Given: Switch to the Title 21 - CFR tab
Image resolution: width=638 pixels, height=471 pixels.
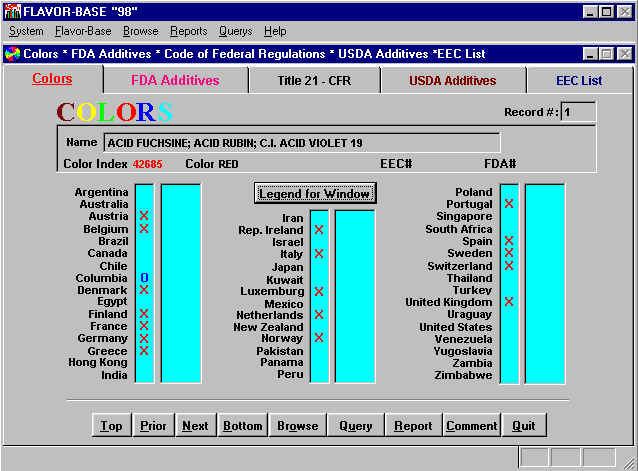Looking at the screenshot, I should click(x=314, y=81).
